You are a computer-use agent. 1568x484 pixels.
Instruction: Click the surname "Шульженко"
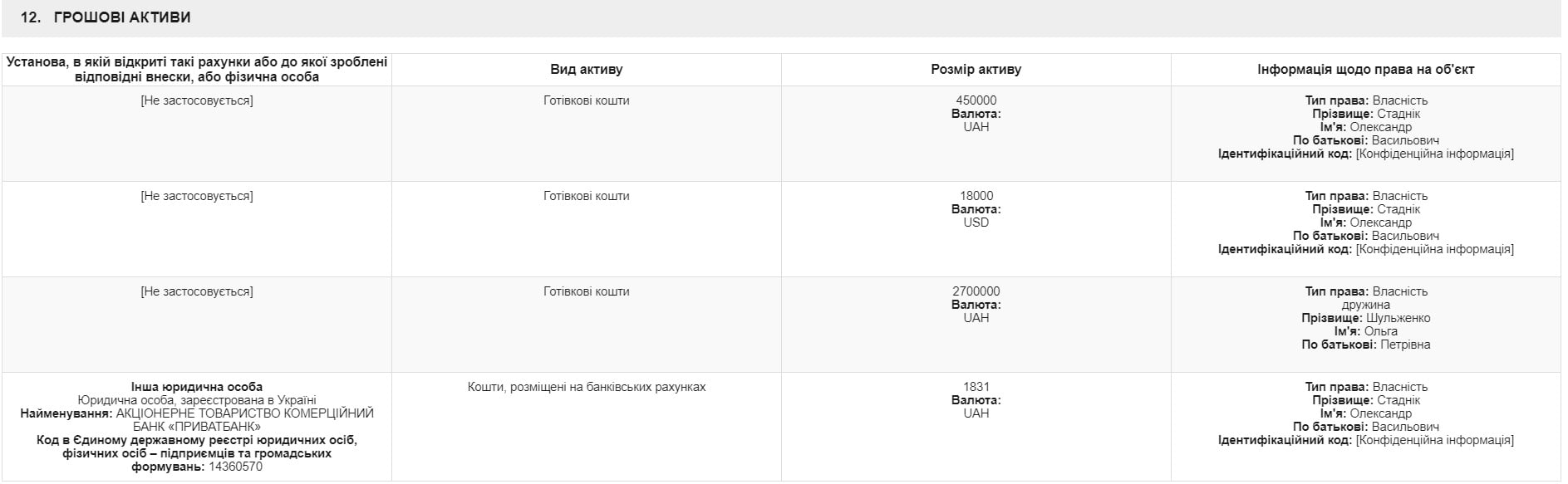click(x=1398, y=318)
